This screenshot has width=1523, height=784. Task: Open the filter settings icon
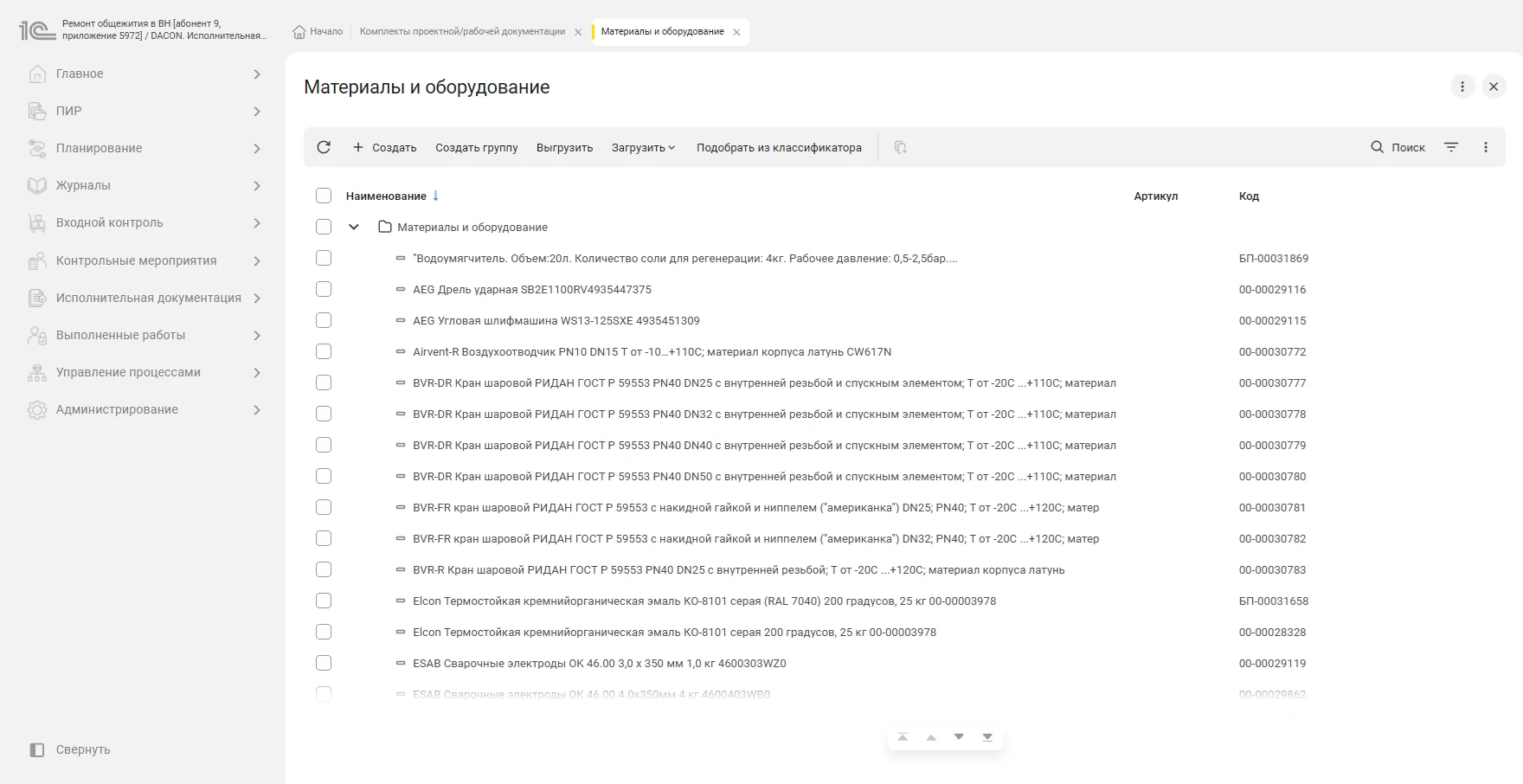1451,147
